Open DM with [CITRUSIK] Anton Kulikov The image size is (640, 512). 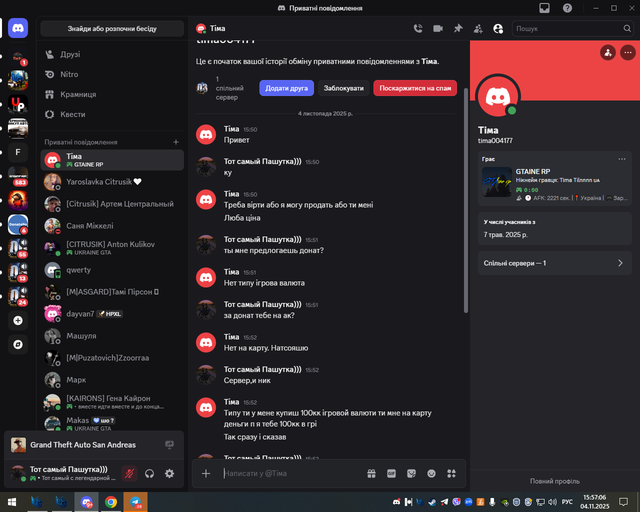coord(112,248)
